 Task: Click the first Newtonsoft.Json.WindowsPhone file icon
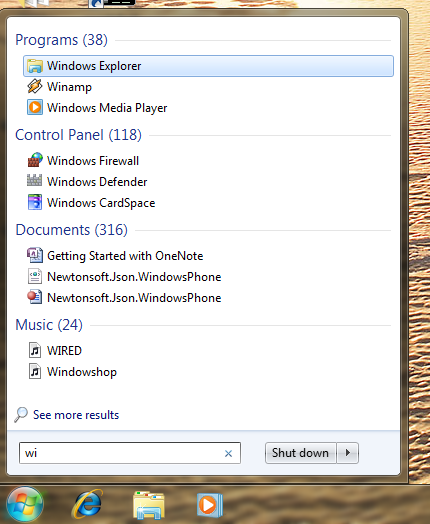tap(35, 277)
